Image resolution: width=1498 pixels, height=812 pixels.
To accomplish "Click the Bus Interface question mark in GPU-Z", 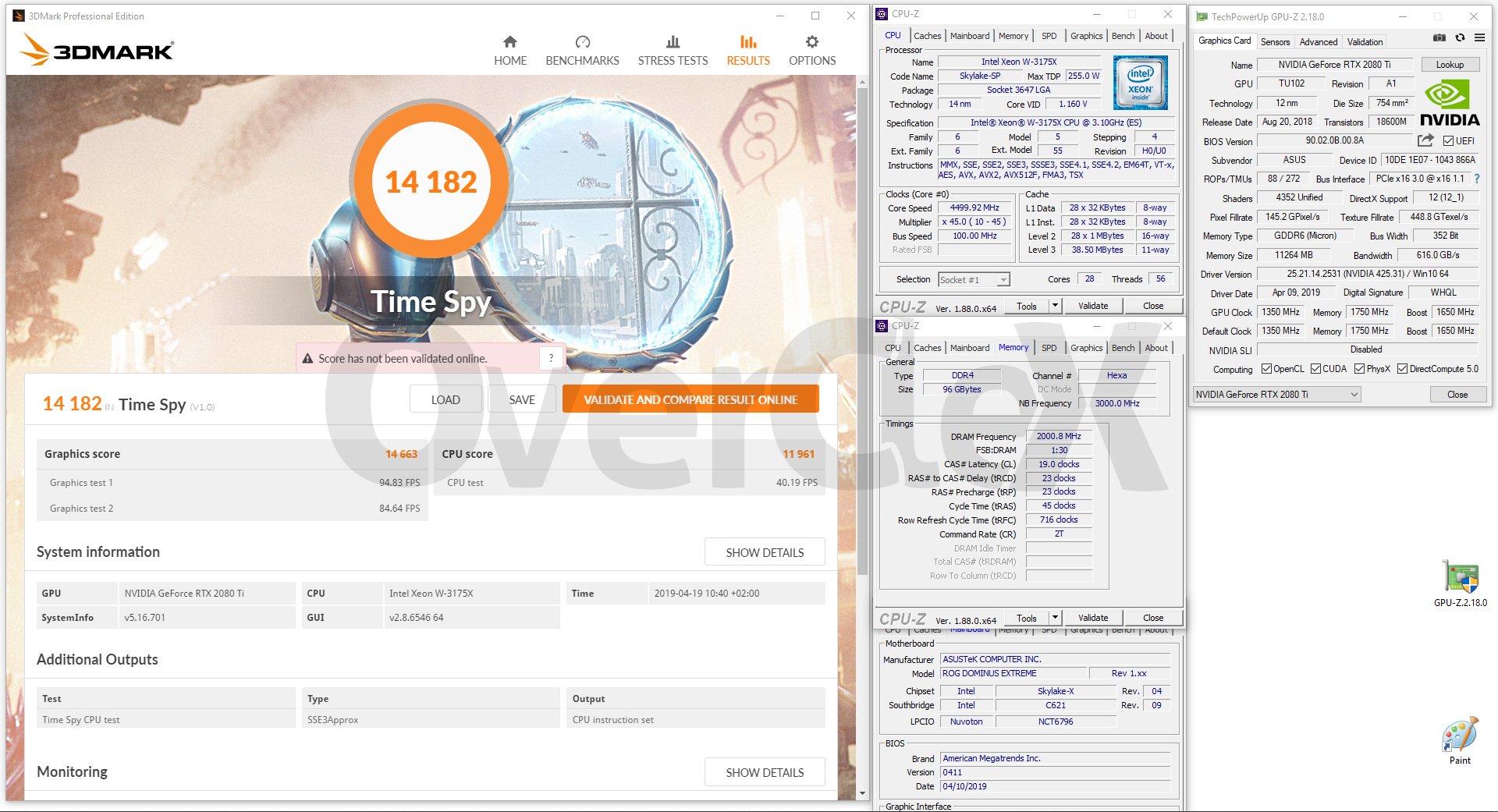I will pos(1476,179).
